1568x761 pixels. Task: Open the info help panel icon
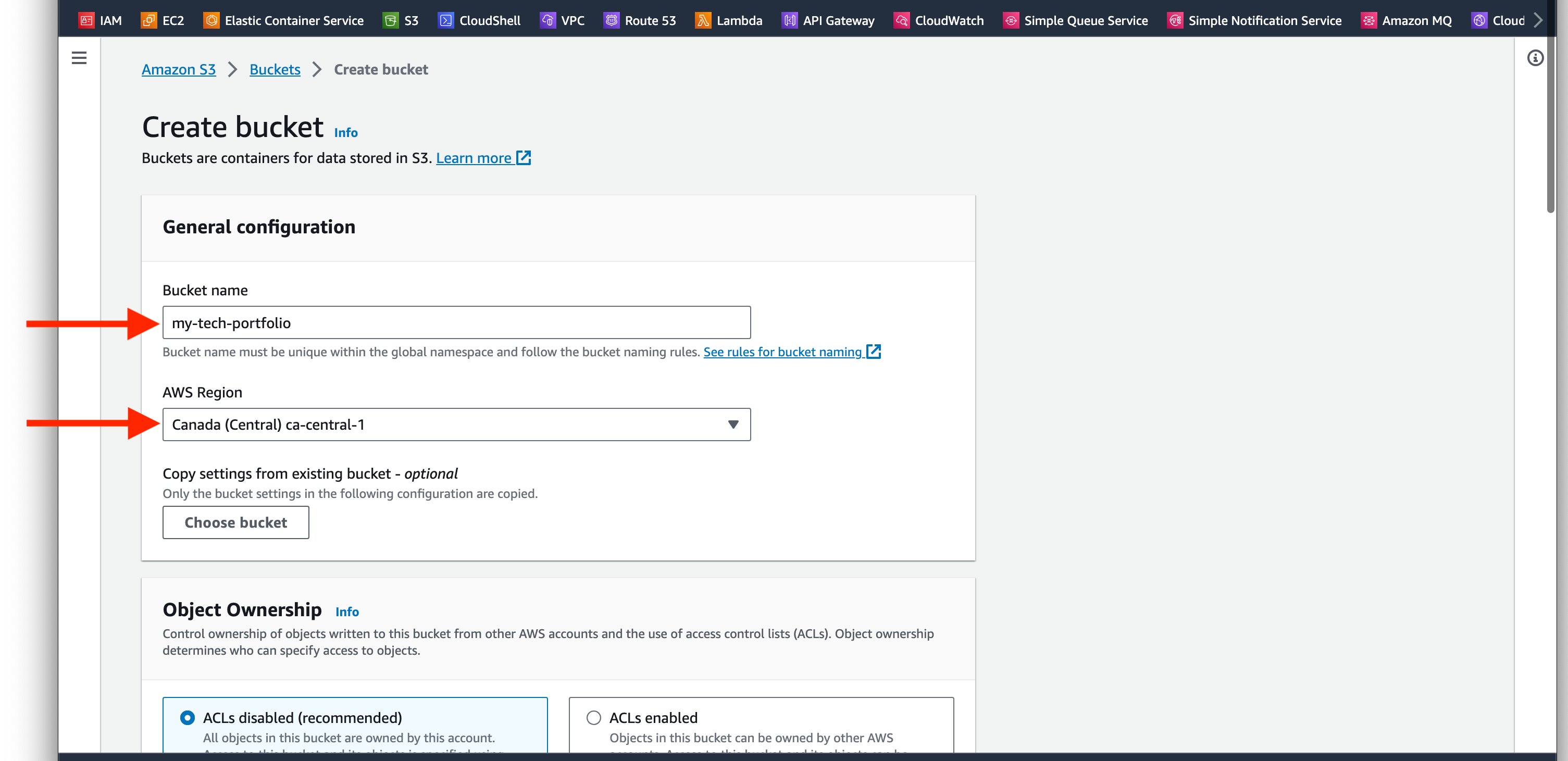coord(1535,58)
